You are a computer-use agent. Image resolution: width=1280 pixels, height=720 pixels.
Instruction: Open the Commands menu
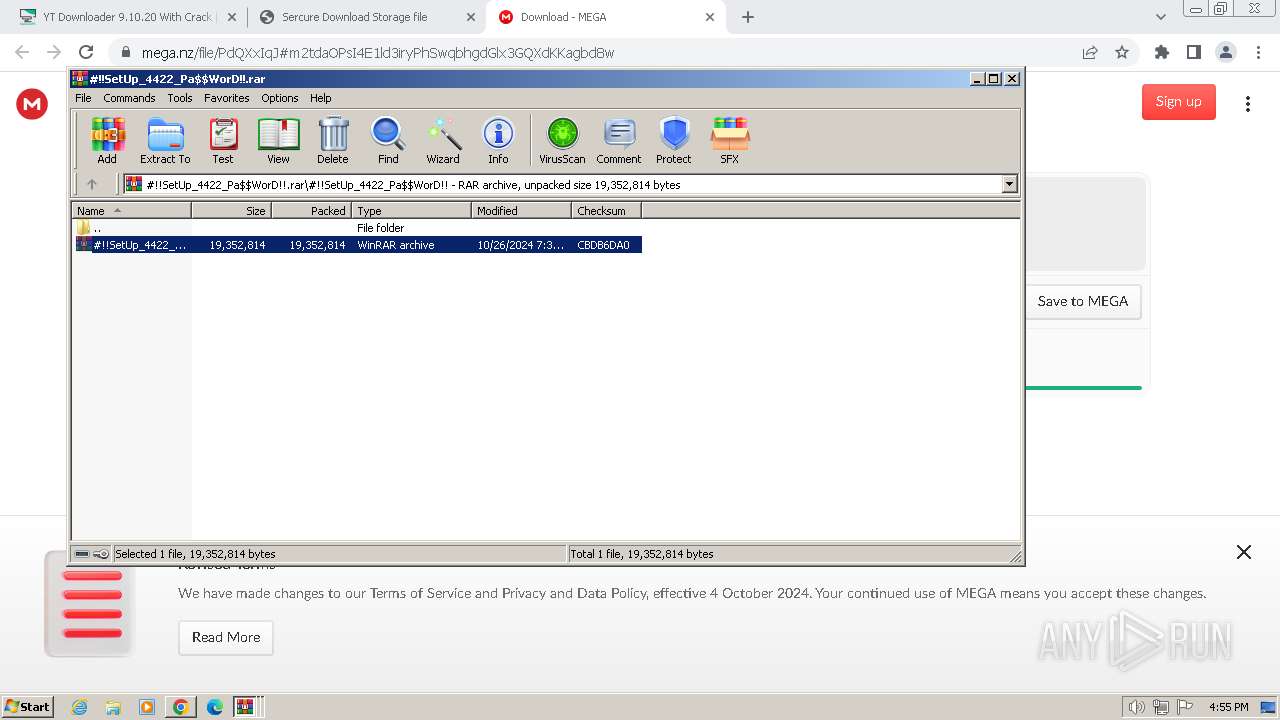tap(129, 98)
